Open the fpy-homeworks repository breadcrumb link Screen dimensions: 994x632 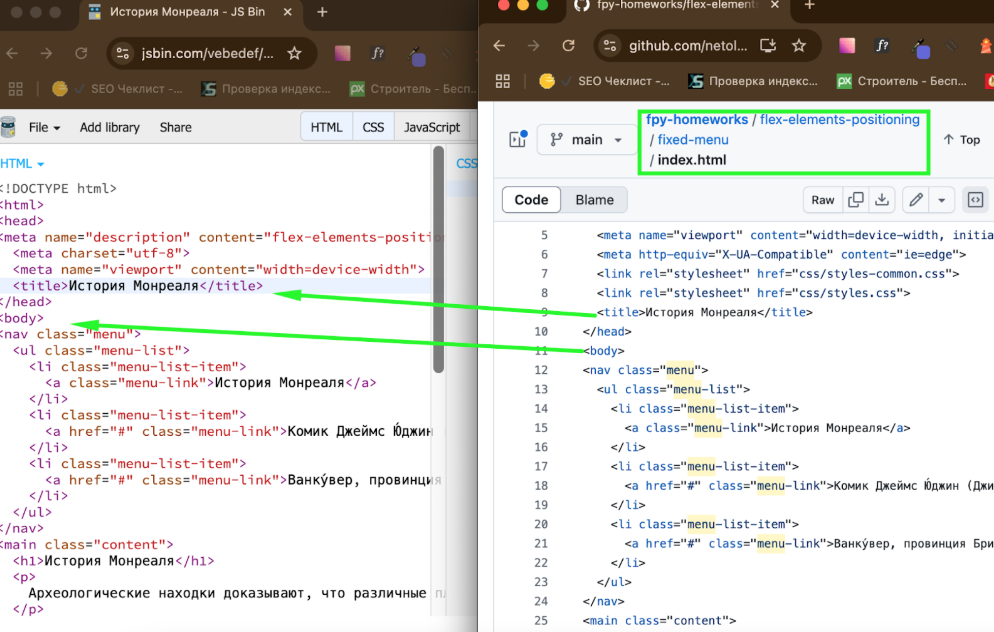coord(697,119)
